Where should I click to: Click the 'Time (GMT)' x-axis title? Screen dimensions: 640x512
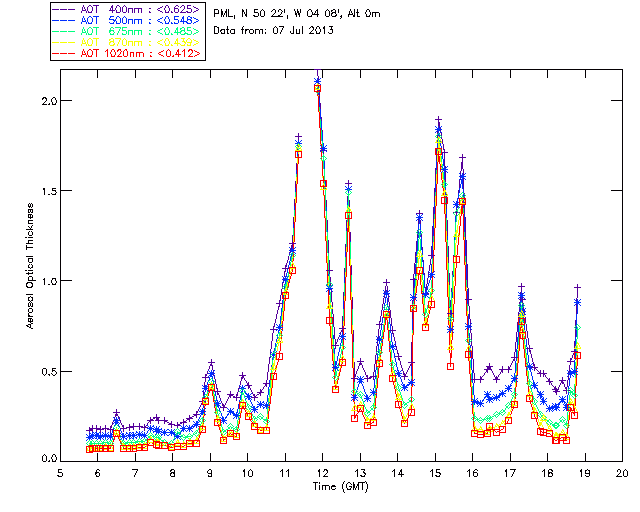(x=340, y=486)
